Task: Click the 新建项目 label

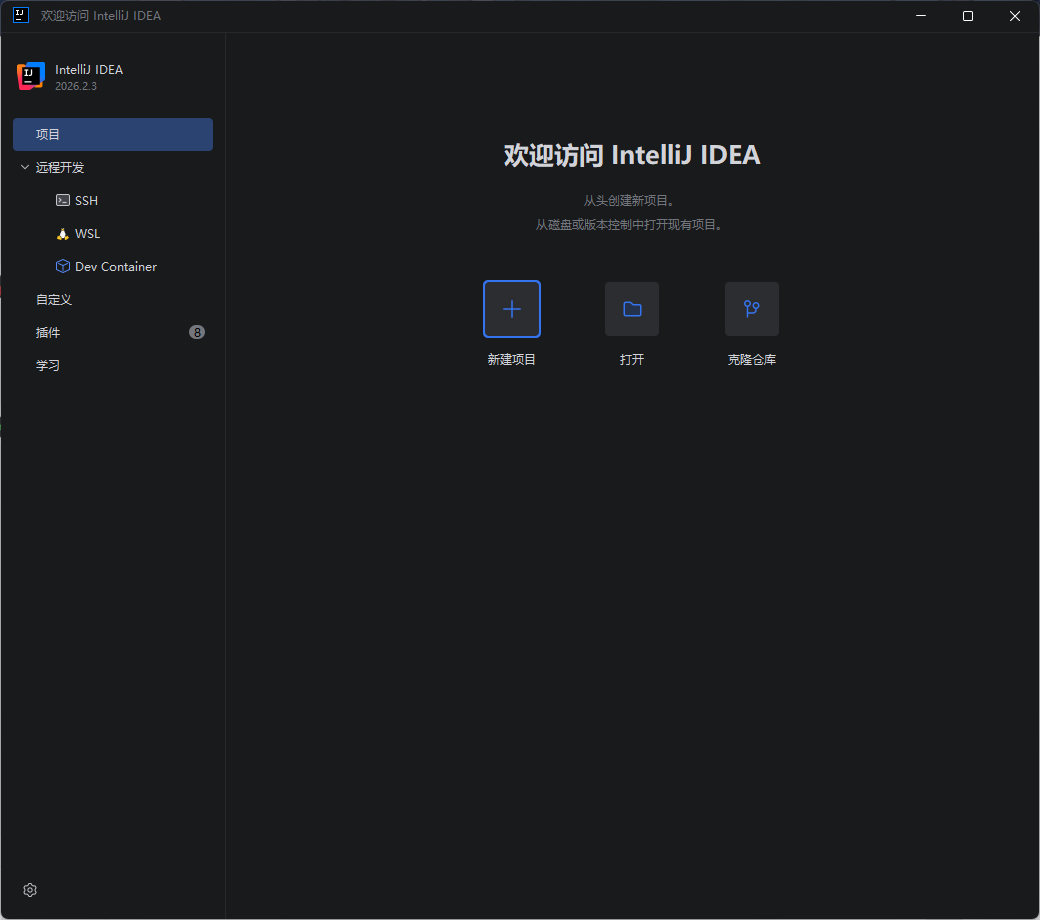Action: click(511, 360)
